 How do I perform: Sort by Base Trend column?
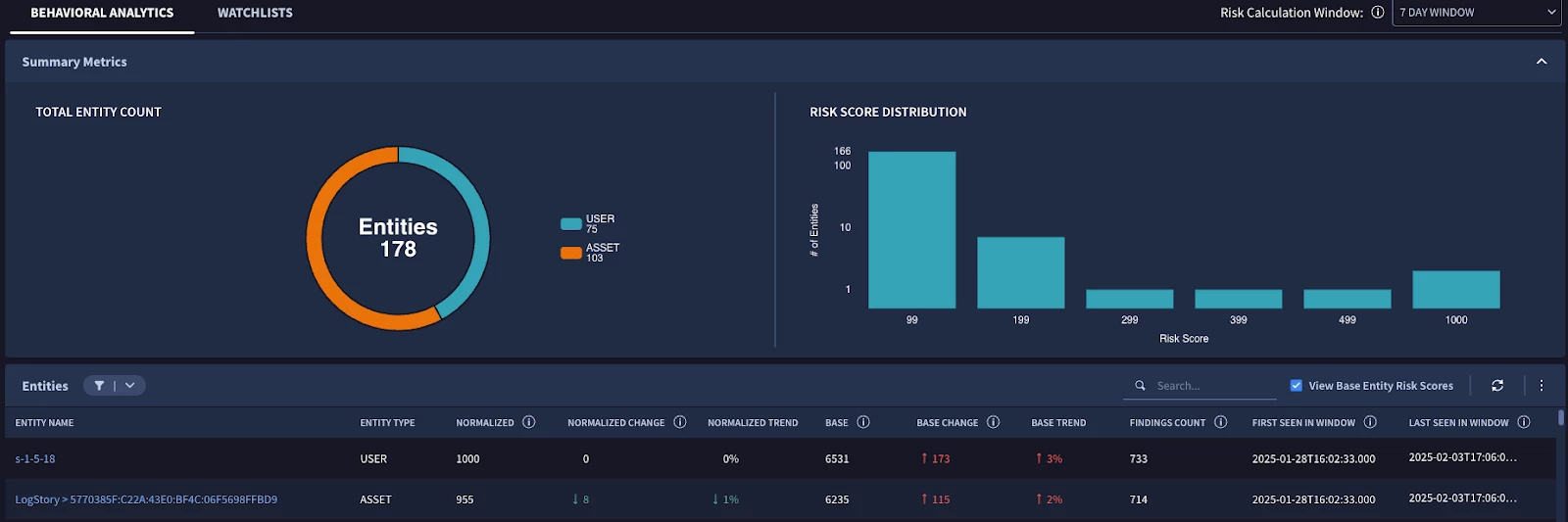point(1058,423)
